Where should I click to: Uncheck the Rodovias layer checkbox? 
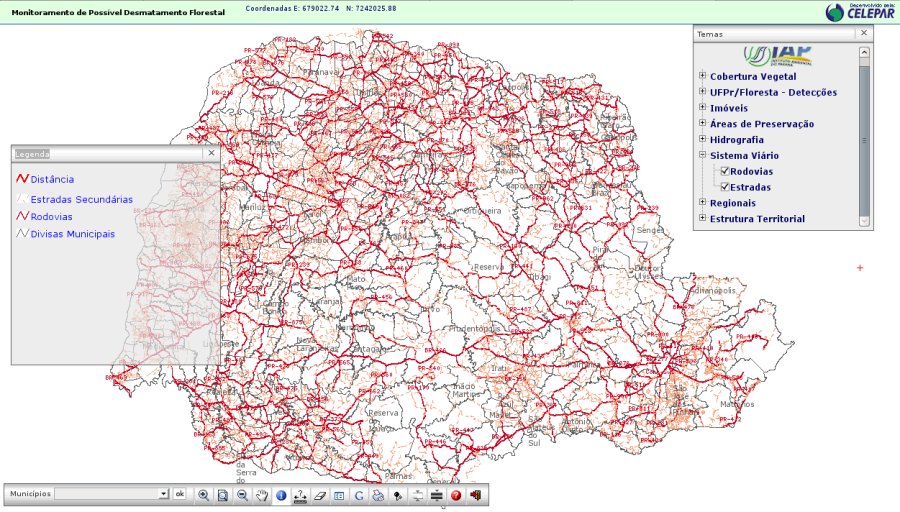(x=725, y=172)
